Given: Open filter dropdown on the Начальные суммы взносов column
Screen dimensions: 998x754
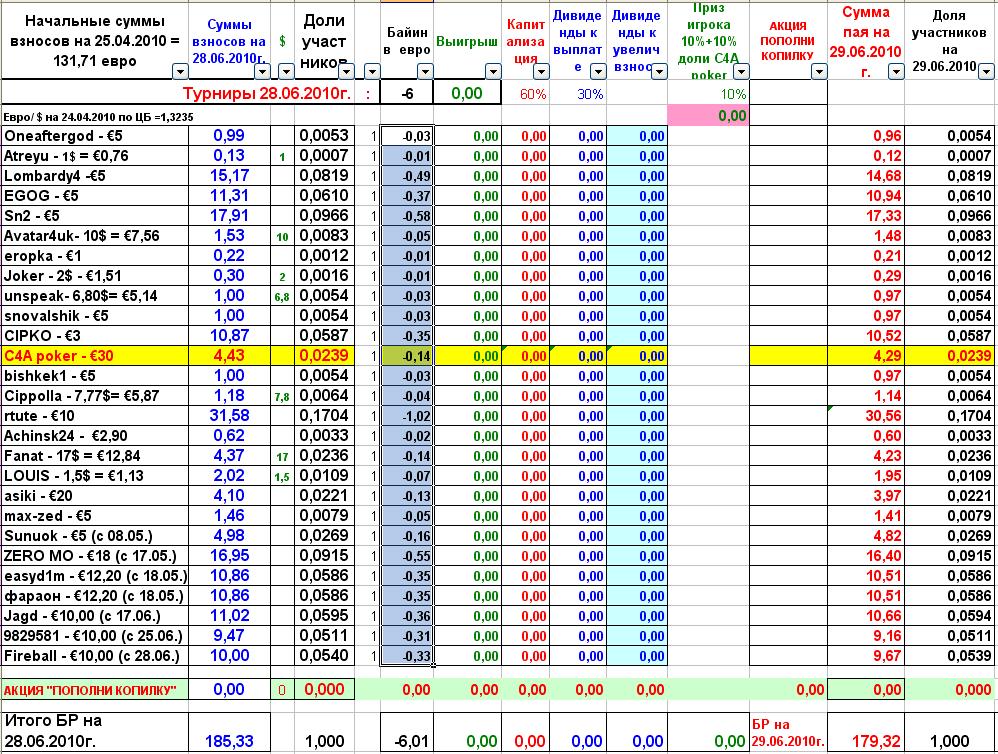Looking at the screenshot, I should click(180, 71).
